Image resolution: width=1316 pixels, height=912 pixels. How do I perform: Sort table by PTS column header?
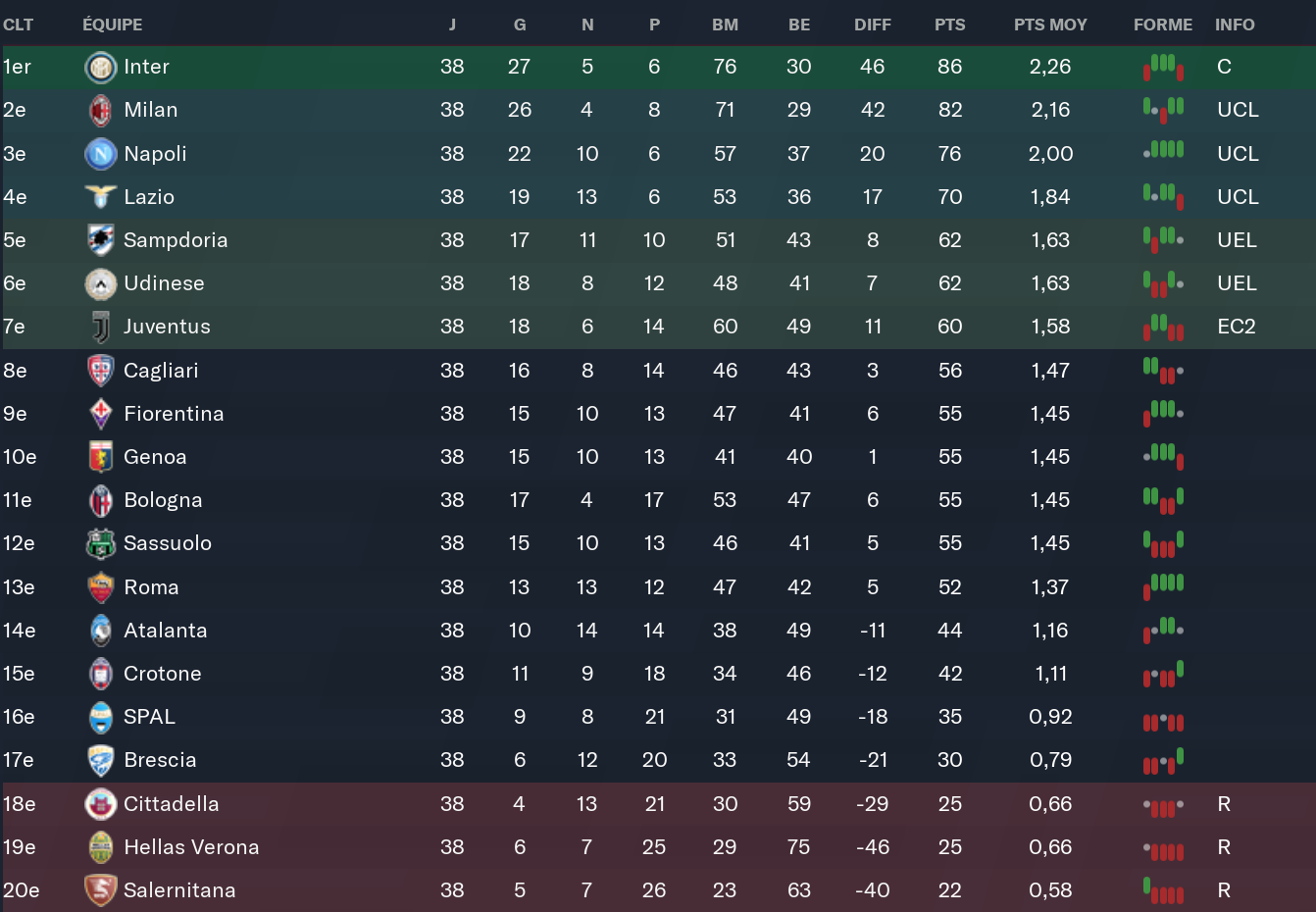[949, 25]
